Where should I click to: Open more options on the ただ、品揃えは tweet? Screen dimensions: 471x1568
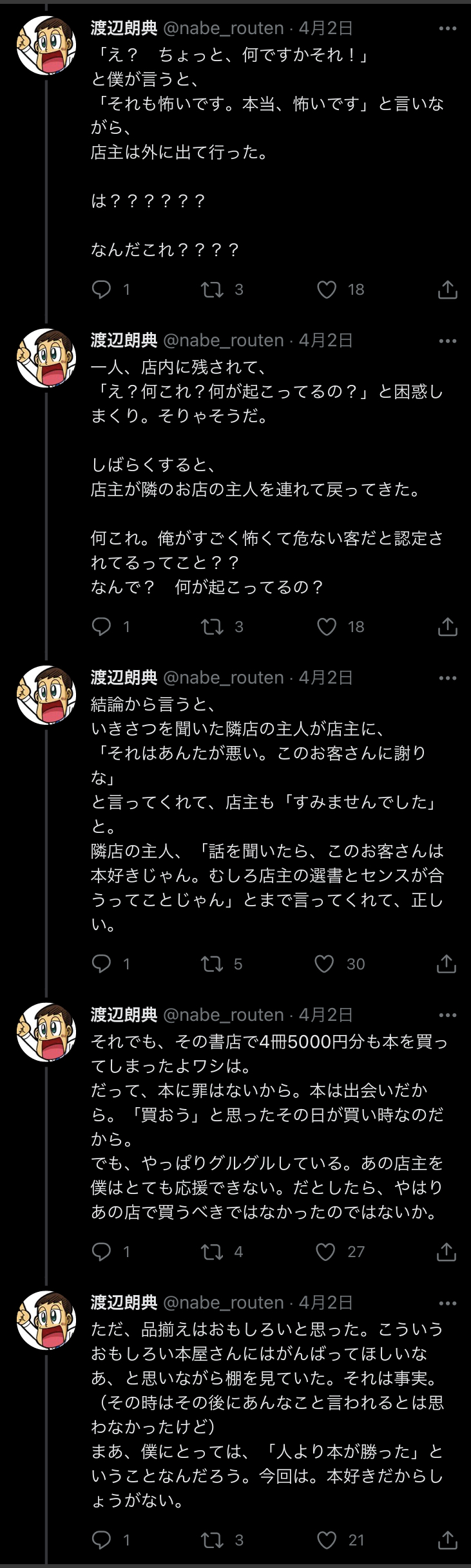[447, 1303]
